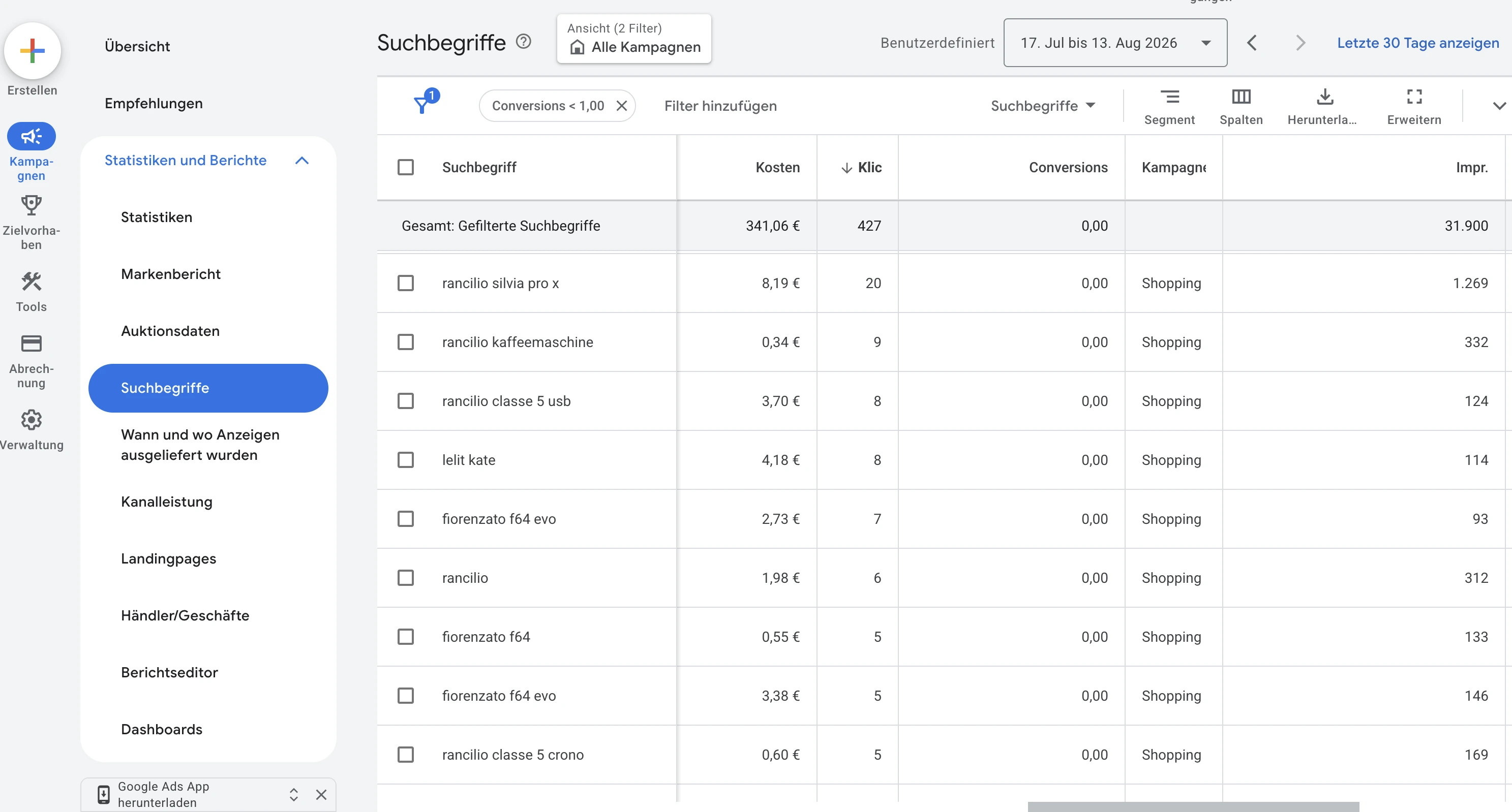Open the Händler/Geschäfte page
1512x812 pixels.
point(185,616)
